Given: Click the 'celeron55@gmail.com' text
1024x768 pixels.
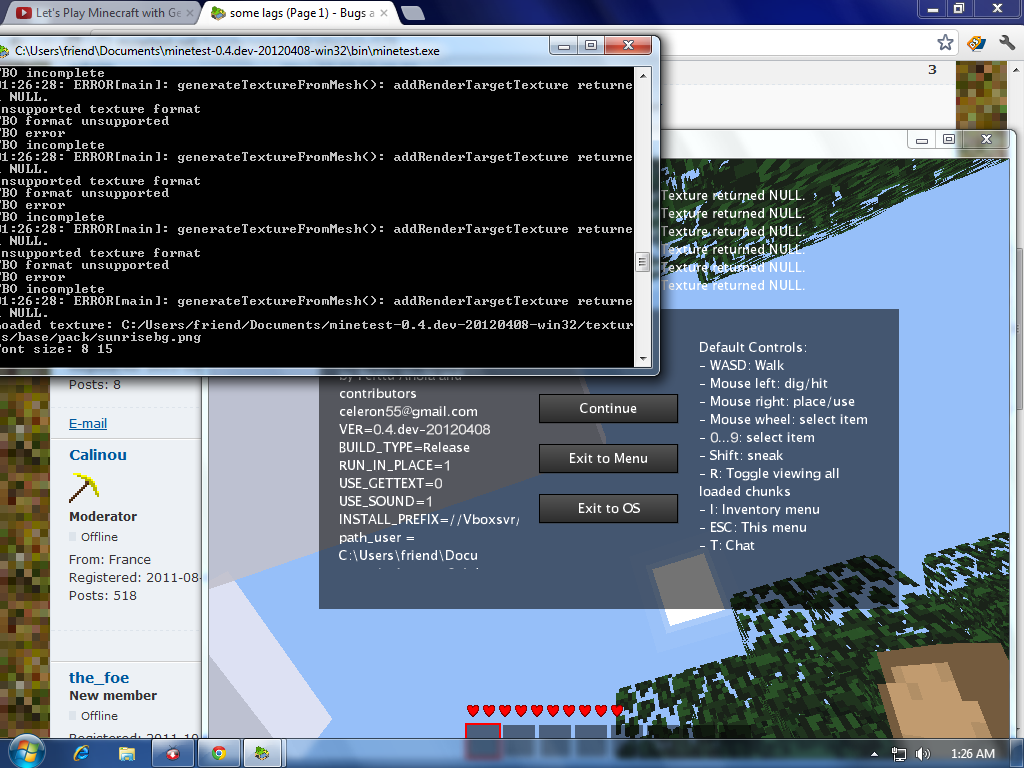Looking at the screenshot, I should (408, 411).
